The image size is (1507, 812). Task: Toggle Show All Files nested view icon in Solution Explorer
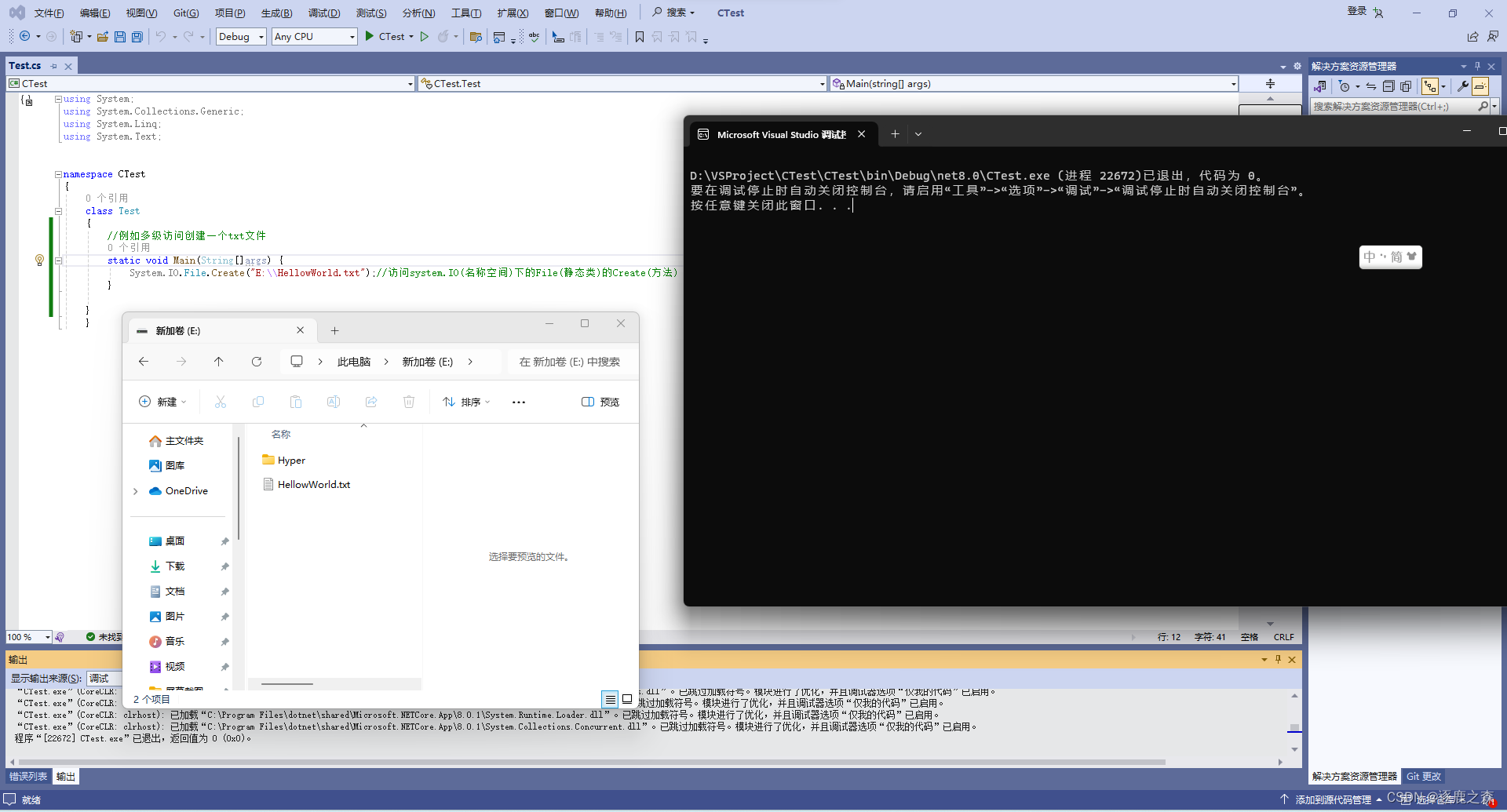point(1430,86)
